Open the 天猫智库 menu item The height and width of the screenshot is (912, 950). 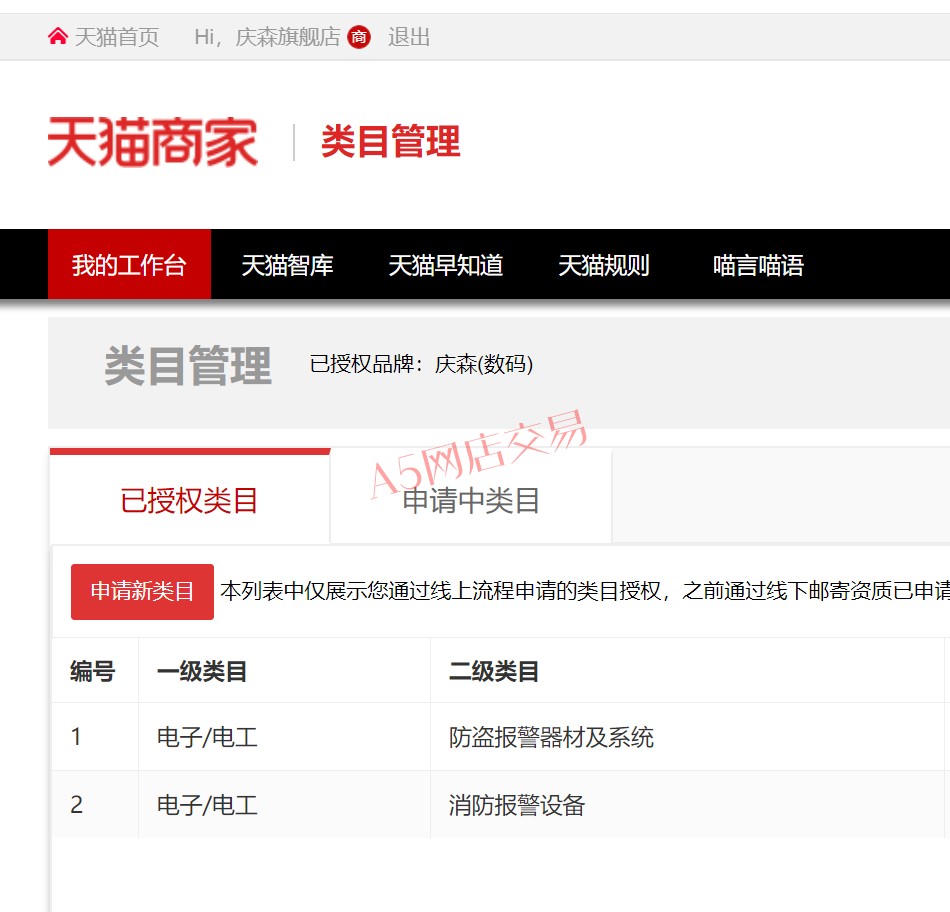287,265
